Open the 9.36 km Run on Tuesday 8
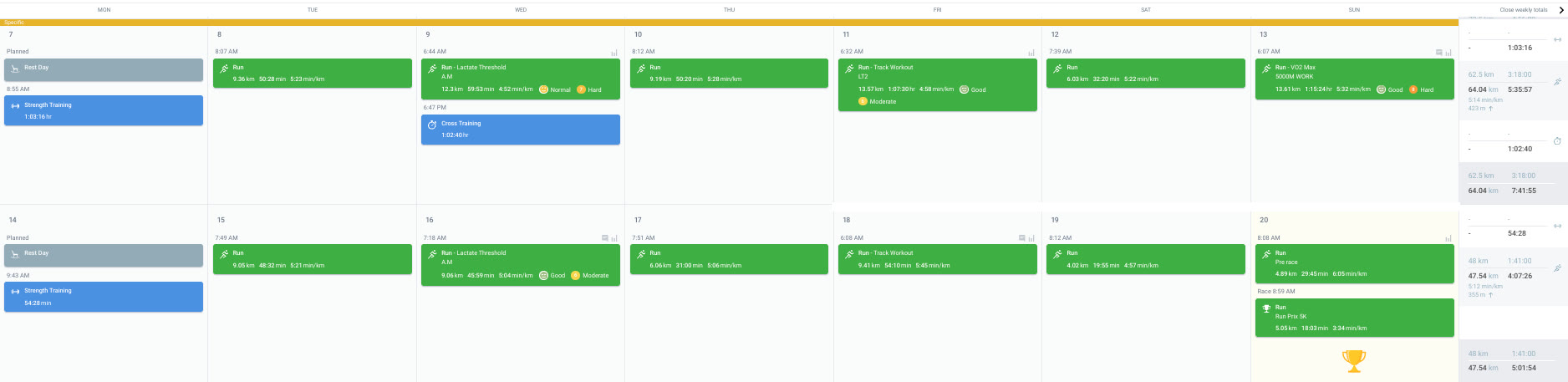This screenshot has width=1568, height=382. pyautogui.click(x=313, y=73)
